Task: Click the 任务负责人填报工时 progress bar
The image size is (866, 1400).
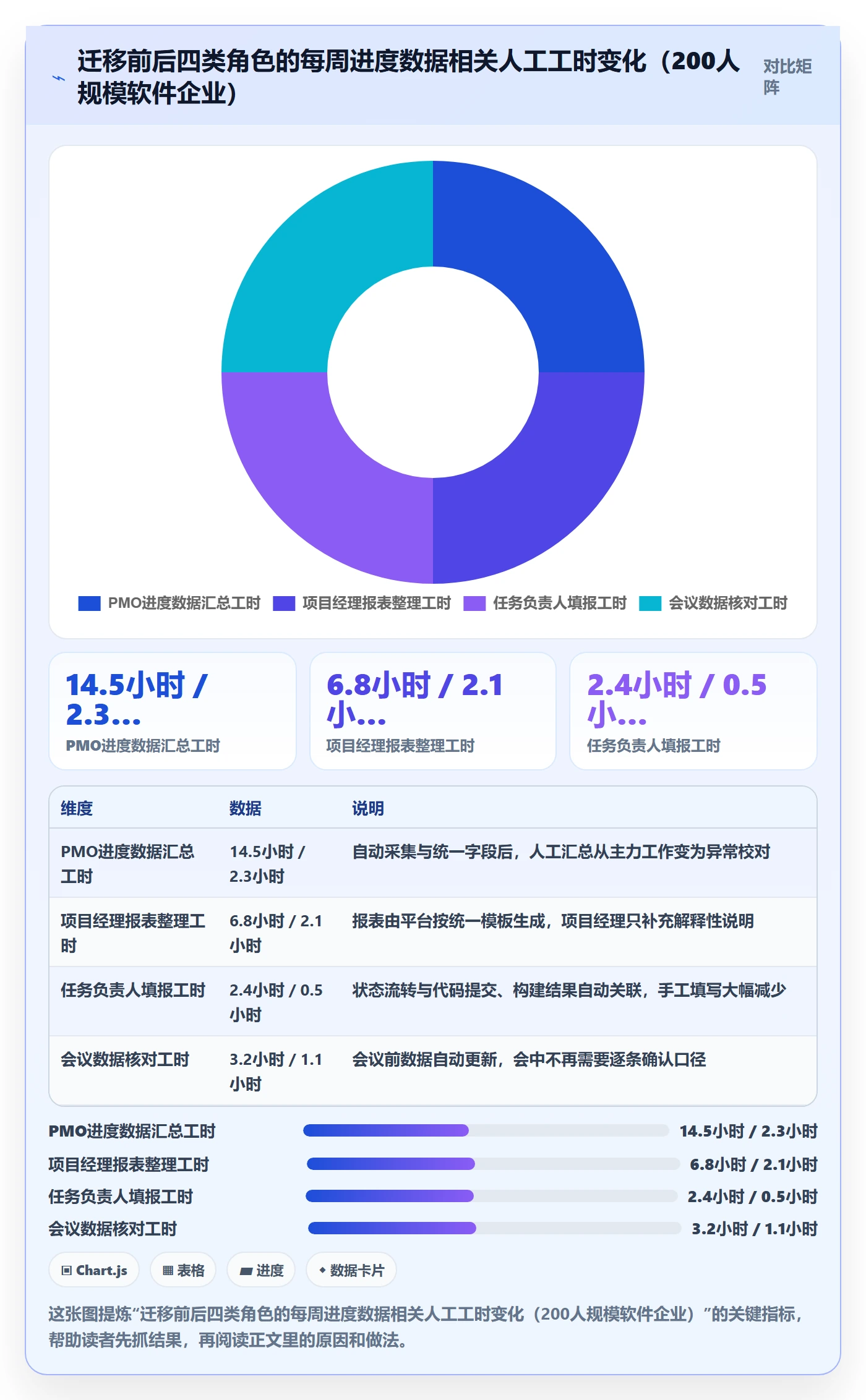Action: pos(491,1196)
